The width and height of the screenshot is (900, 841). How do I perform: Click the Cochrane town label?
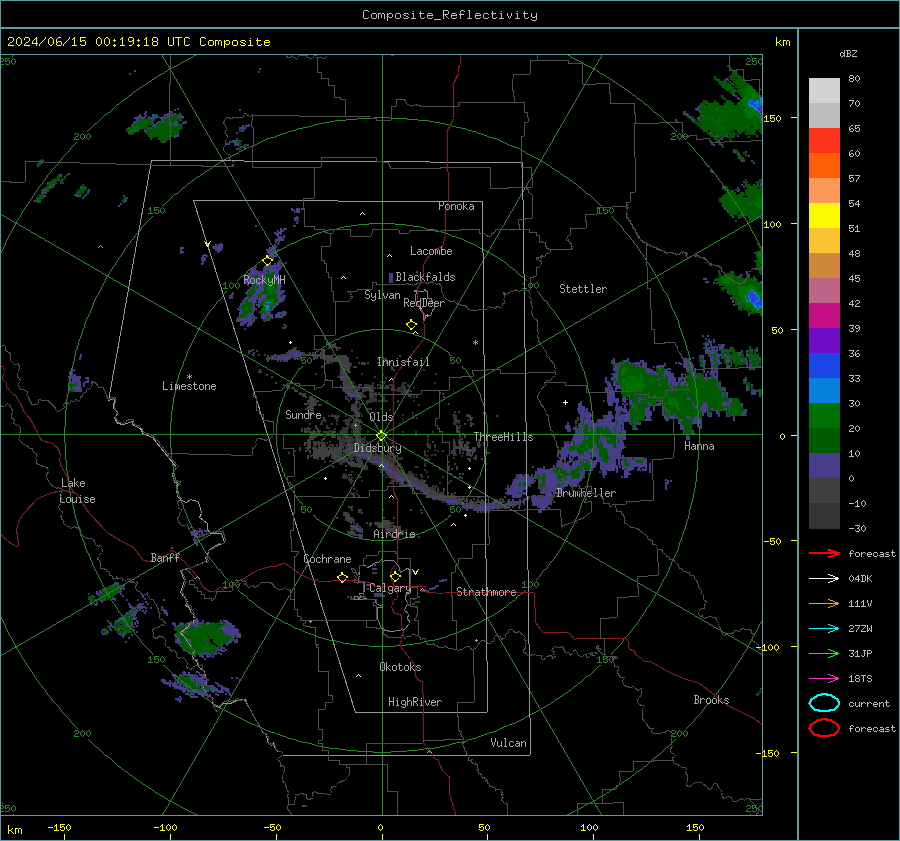click(x=327, y=559)
